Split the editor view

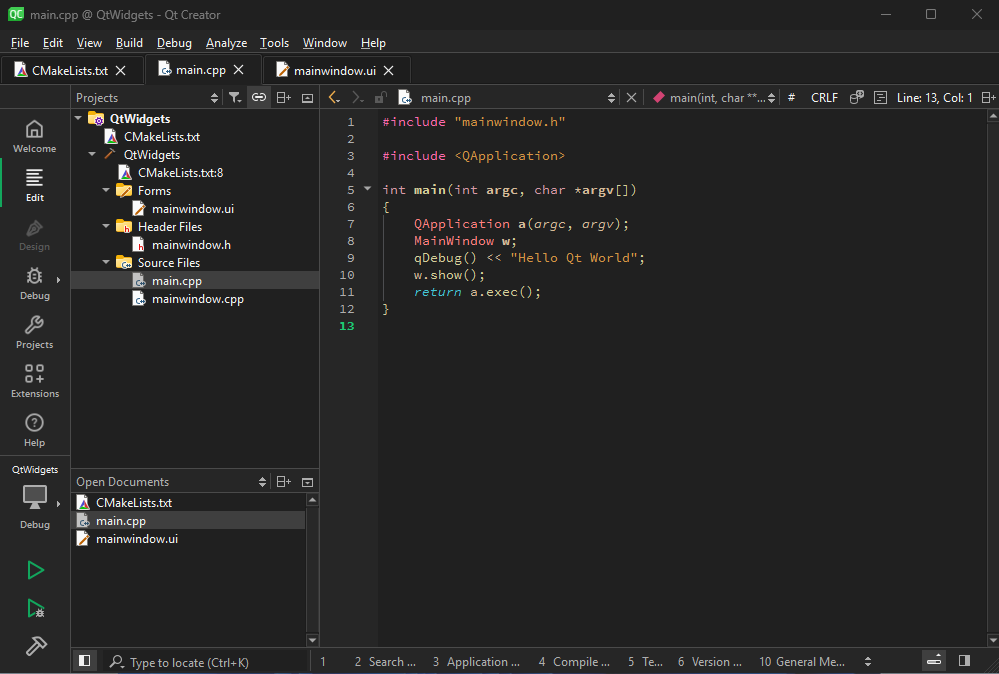tap(988, 97)
